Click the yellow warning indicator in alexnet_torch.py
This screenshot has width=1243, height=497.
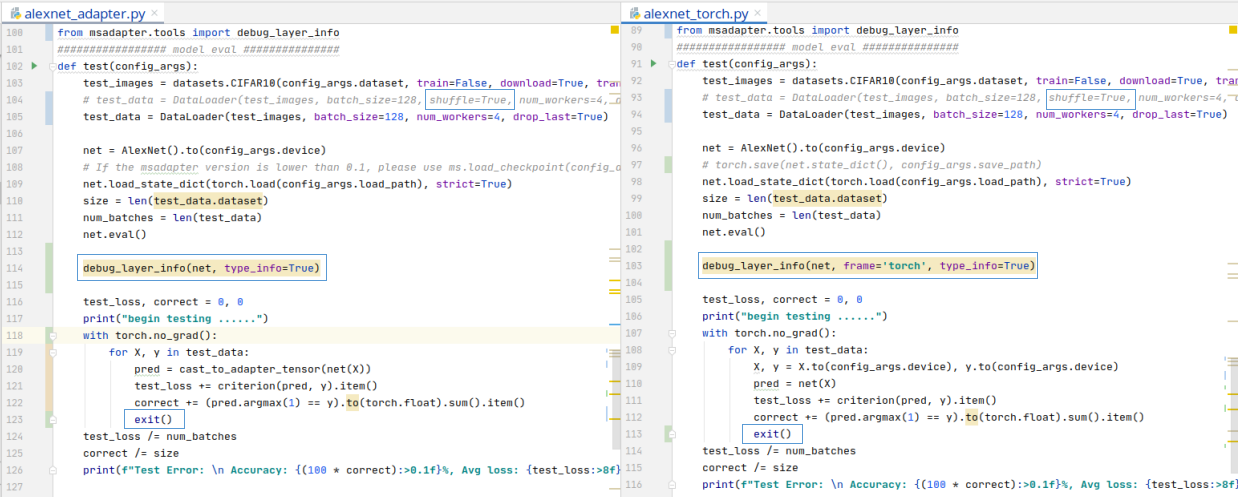point(1234,31)
